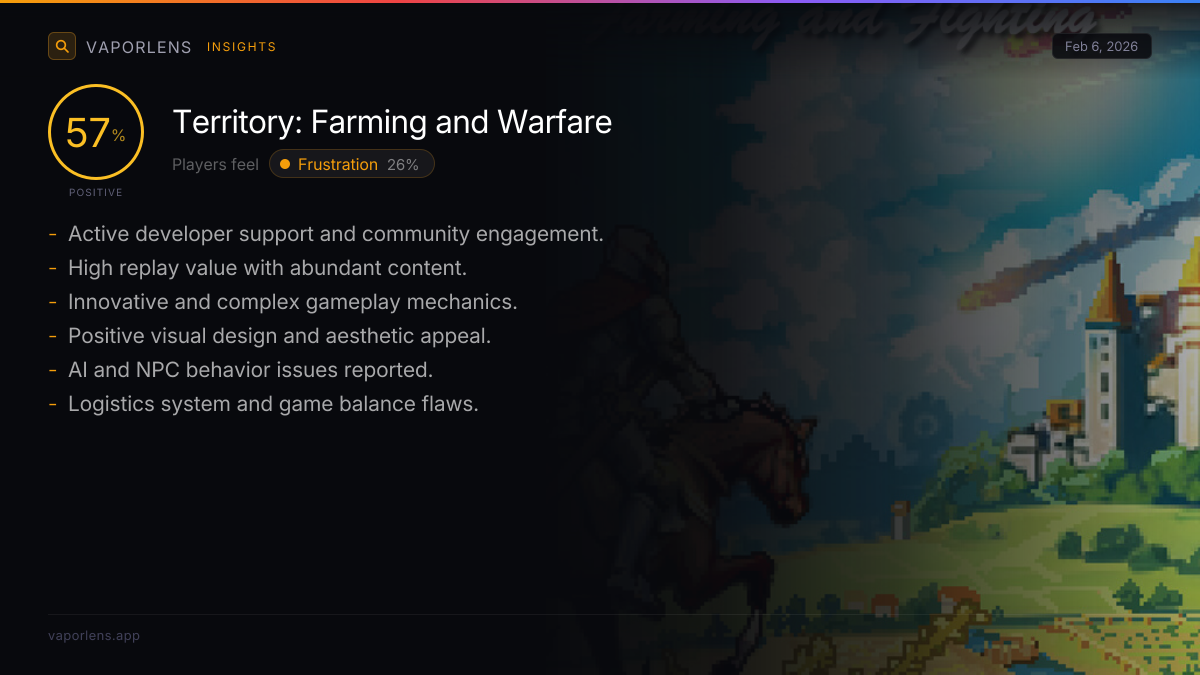Viewport: 1200px width, 675px height.
Task: Click the orange dot beside Frustration
Action: [285, 164]
